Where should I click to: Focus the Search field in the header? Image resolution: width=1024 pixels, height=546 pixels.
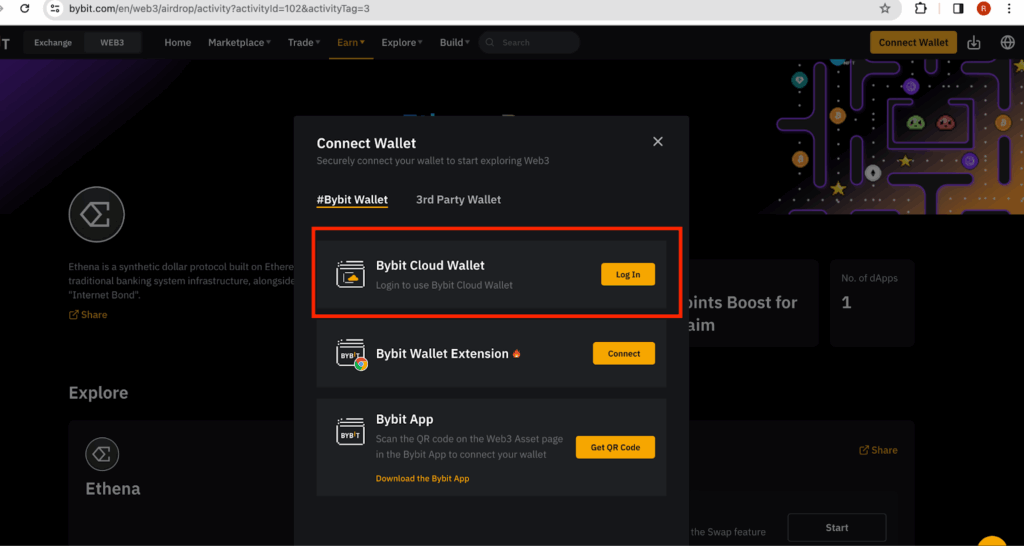(529, 42)
